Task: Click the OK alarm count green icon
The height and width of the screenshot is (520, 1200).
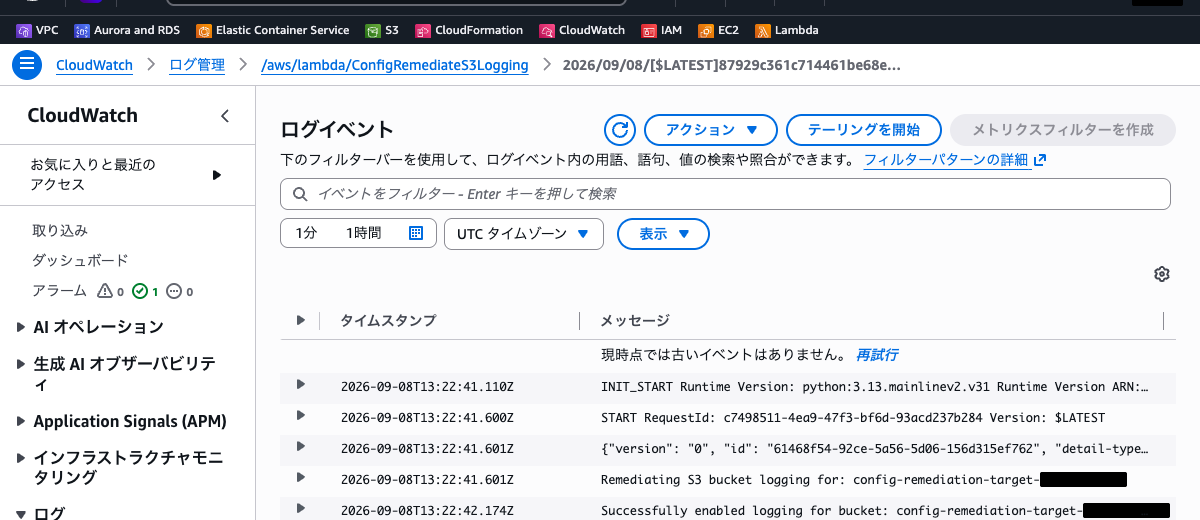Action: coord(140,291)
